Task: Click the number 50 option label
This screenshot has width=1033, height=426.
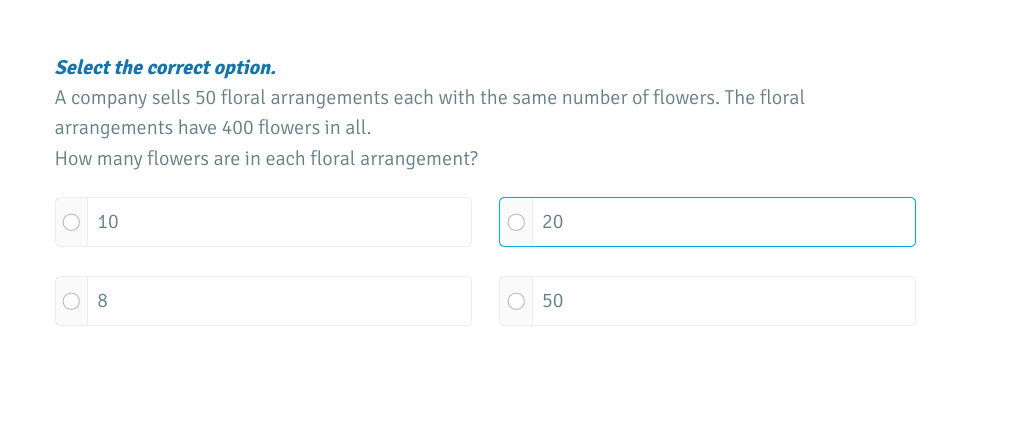Action: (x=553, y=301)
